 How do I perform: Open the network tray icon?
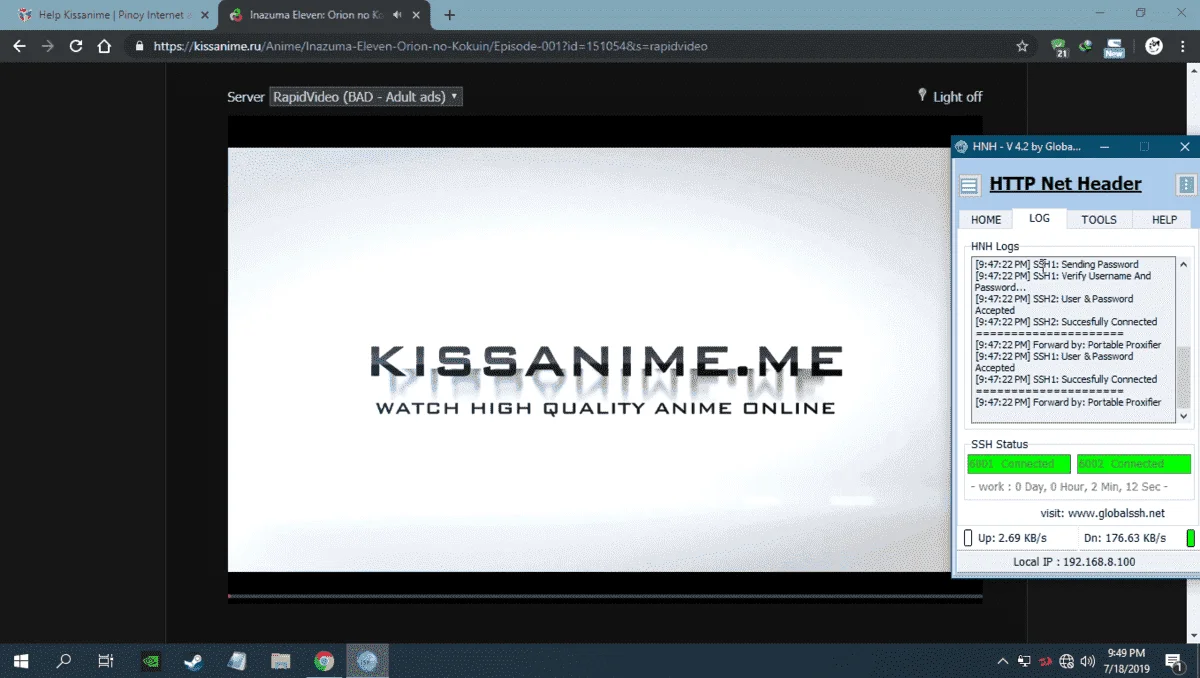[1067, 661]
